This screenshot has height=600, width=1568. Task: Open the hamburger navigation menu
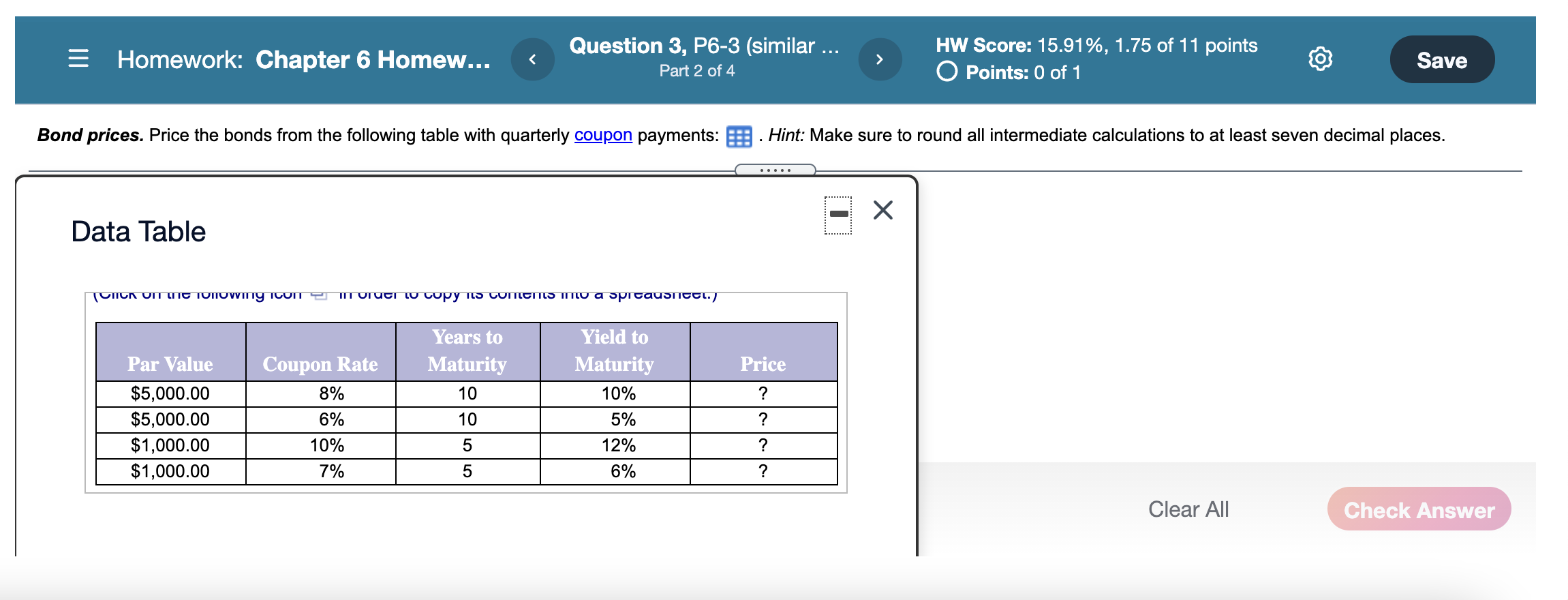pos(78,59)
